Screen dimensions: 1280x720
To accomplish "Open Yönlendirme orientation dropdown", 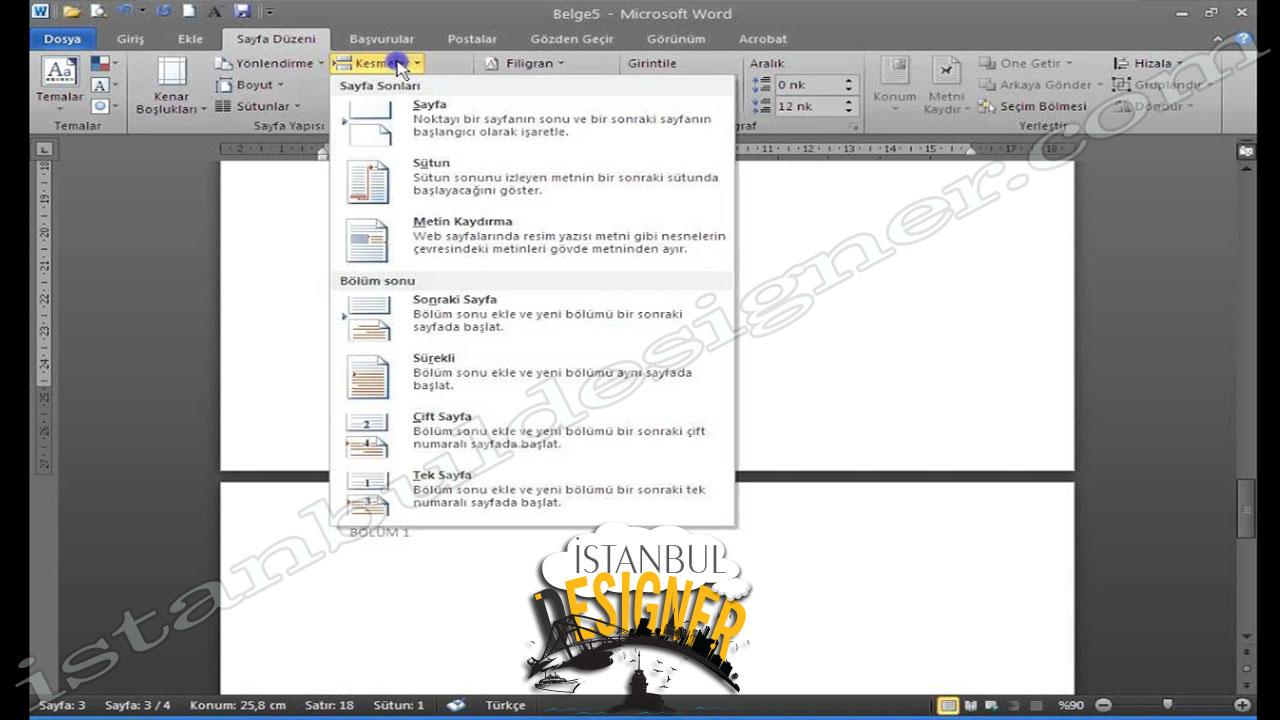I will [270, 63].
